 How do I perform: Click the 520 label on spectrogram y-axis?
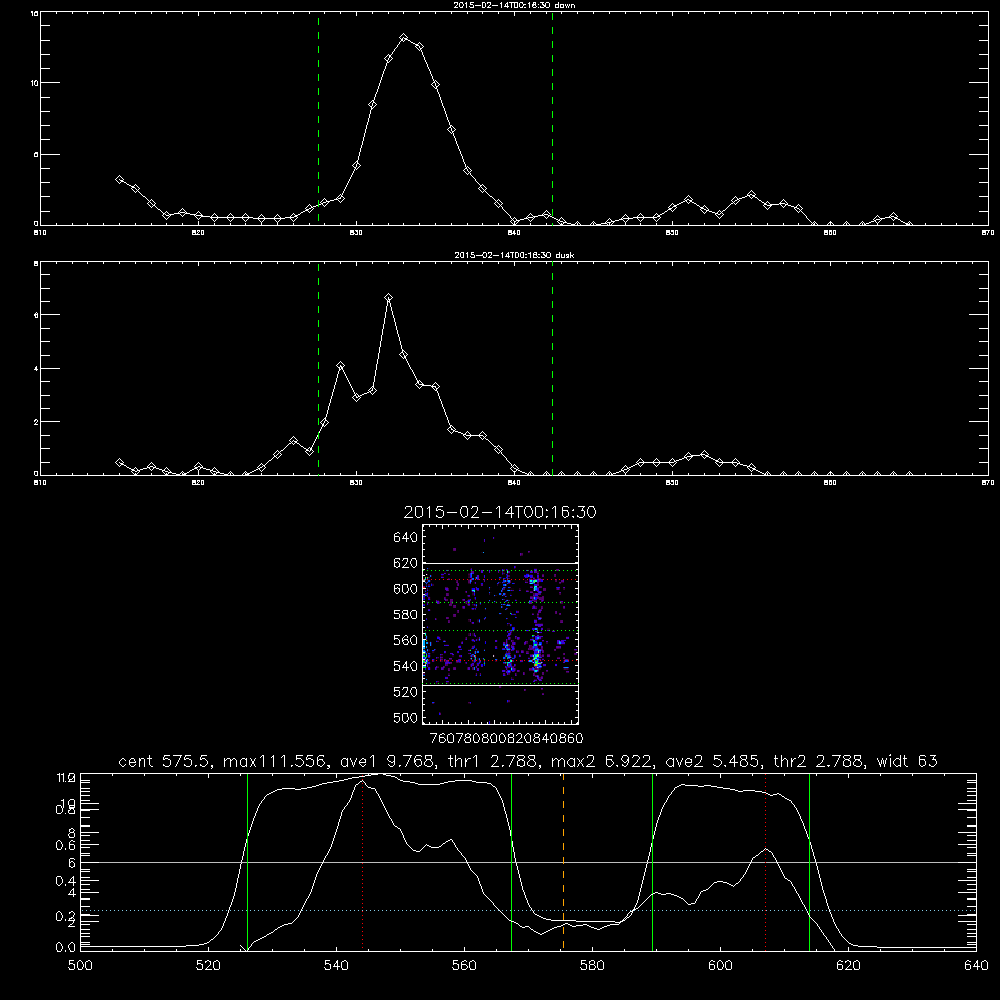tap(406, 692)
